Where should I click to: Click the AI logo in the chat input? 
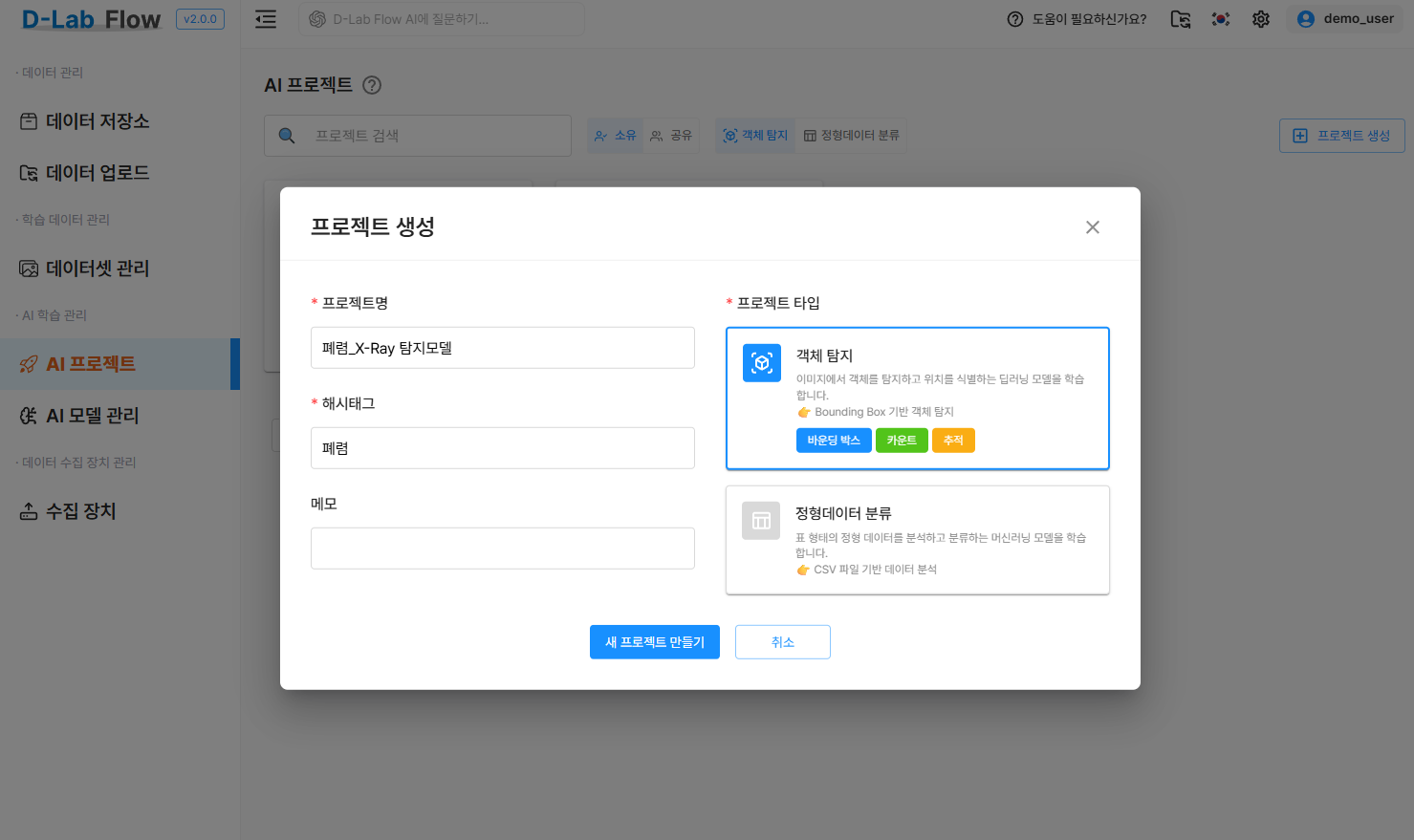coord(316,18)
